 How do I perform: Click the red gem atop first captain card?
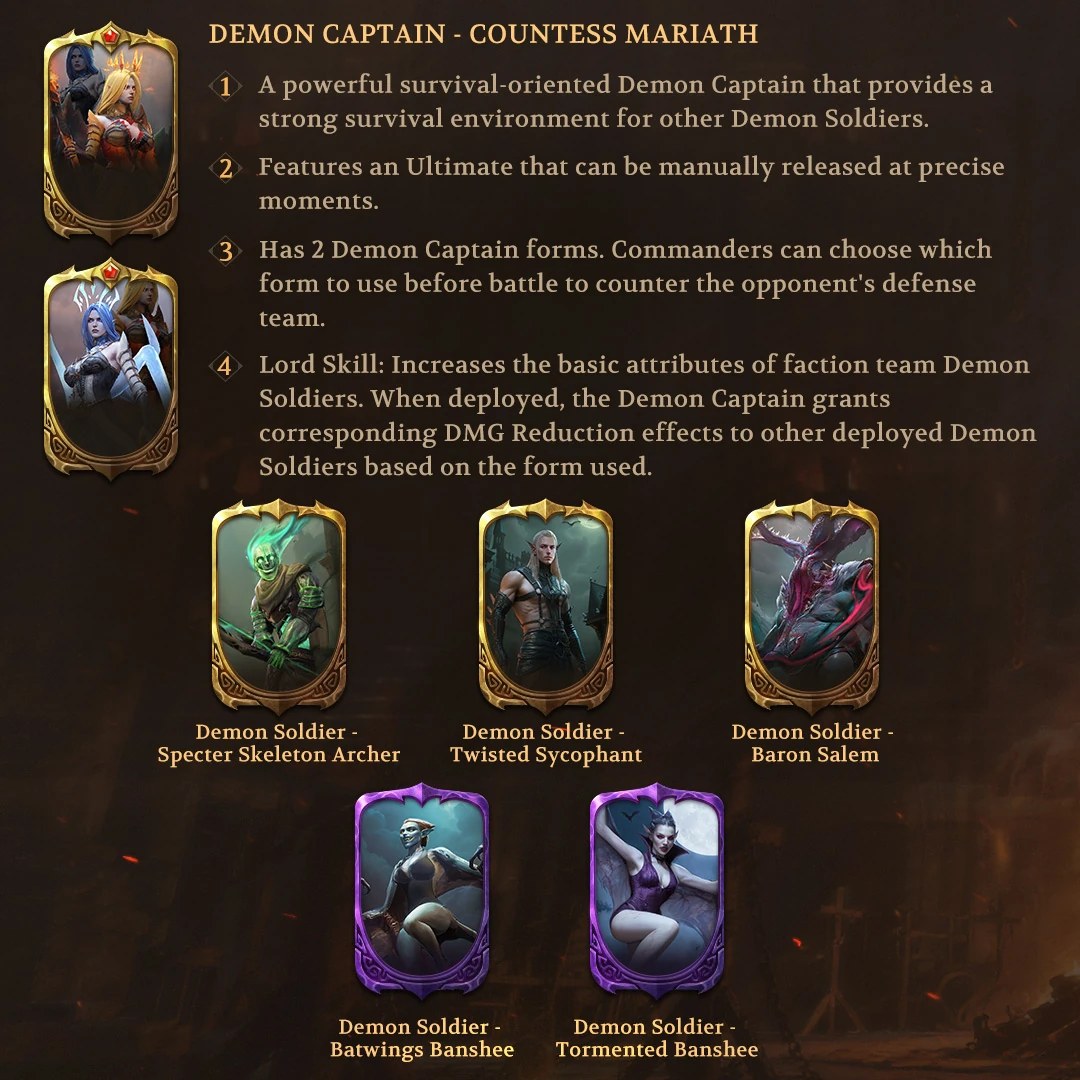click(x=110, y=35)
